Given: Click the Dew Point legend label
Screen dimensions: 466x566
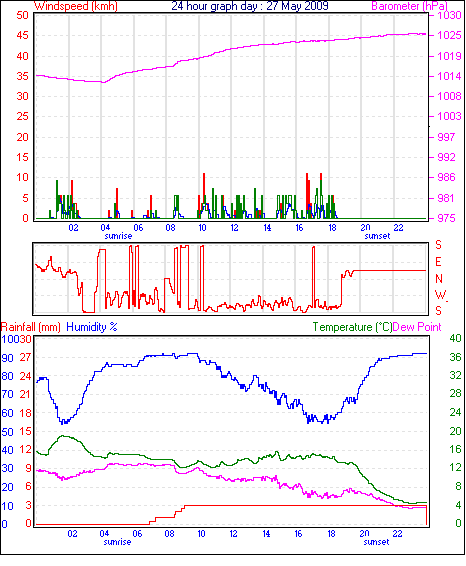Looking at the screenshot, I should pyautogui.click(x=417, y=327).
